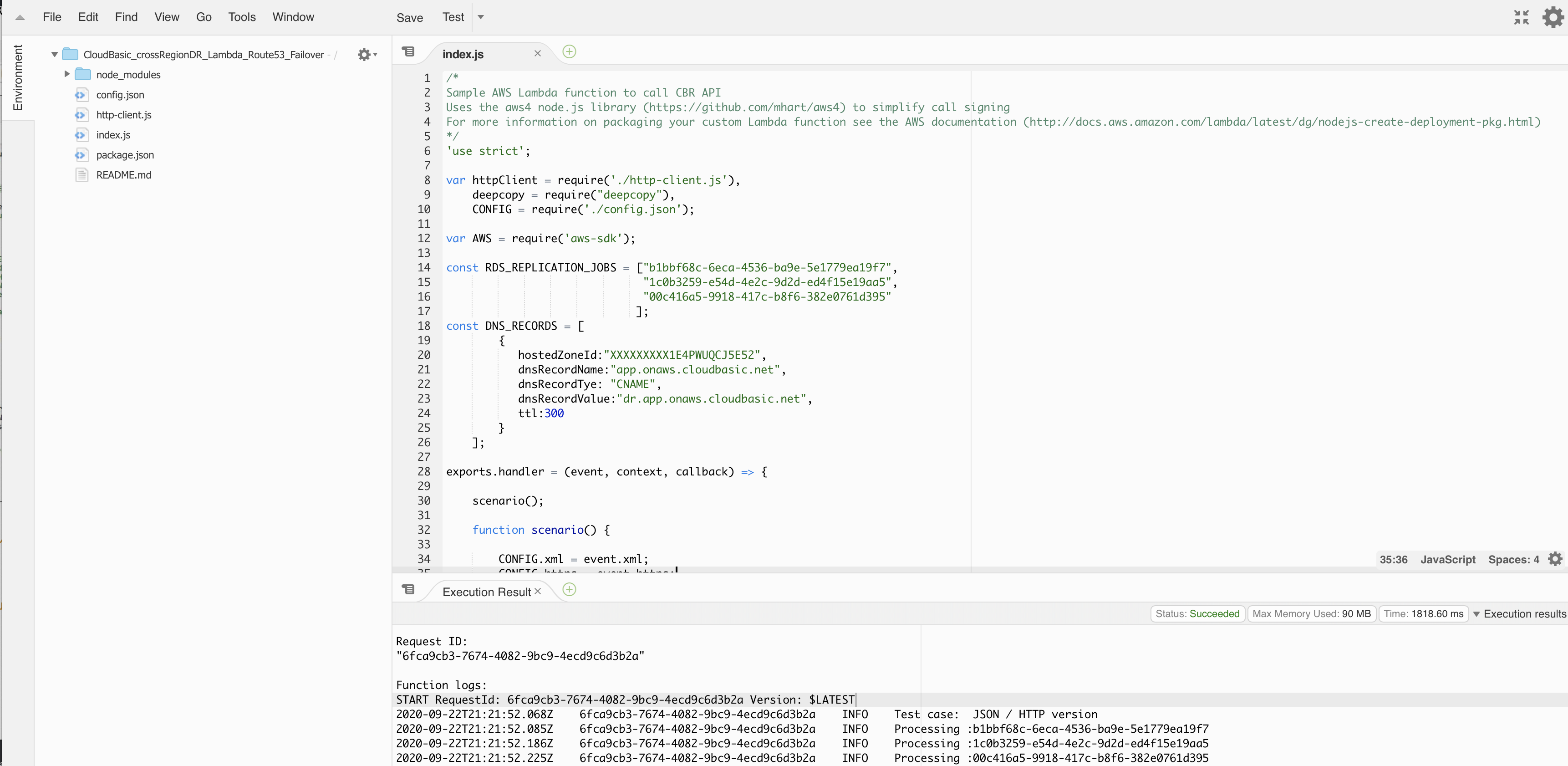This screenshot has height=766, width=1568.
Task: Close the index.js tab
Action: 538,54
